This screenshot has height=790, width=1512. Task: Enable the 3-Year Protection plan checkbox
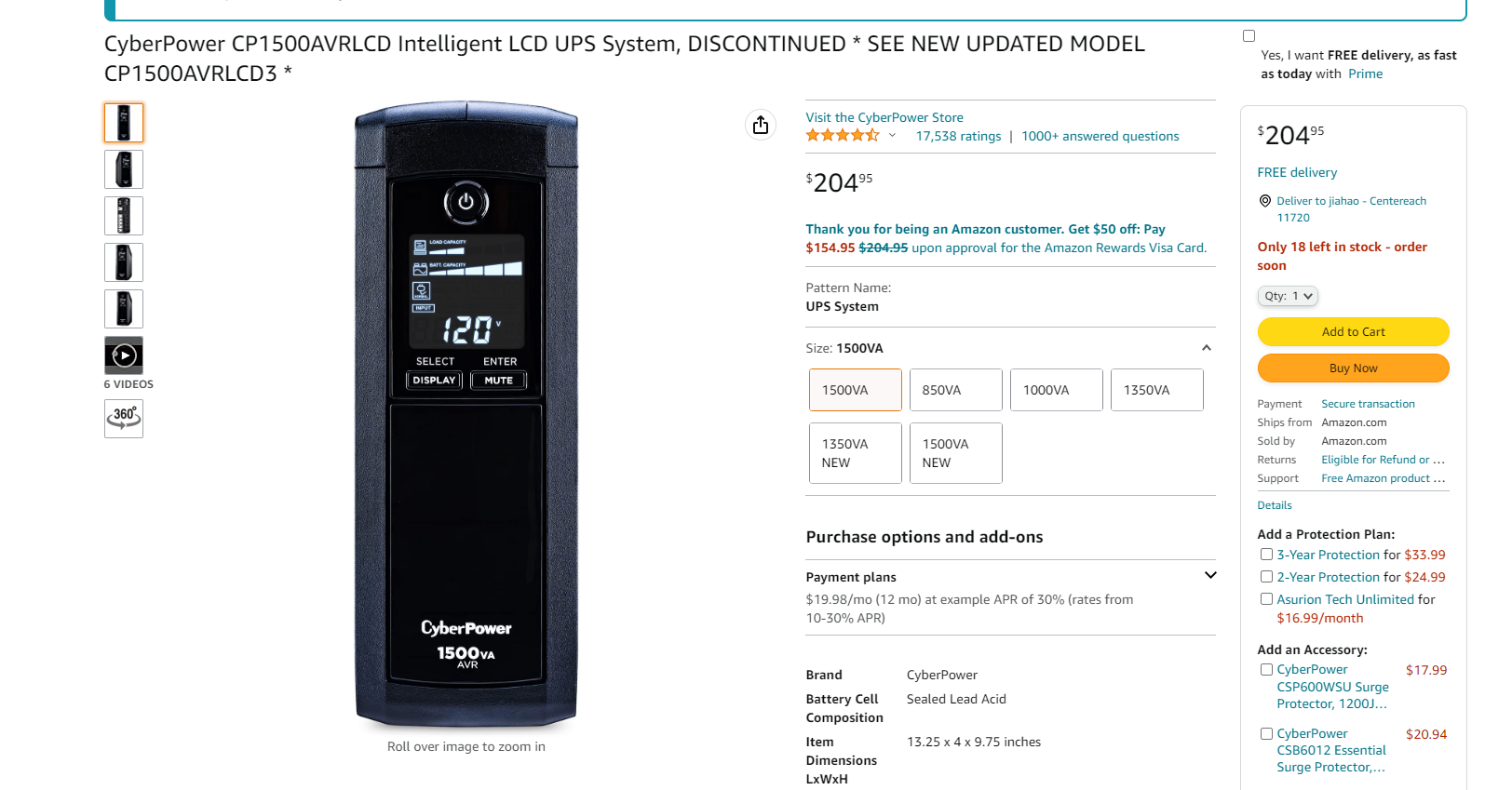pos(1266,555)
